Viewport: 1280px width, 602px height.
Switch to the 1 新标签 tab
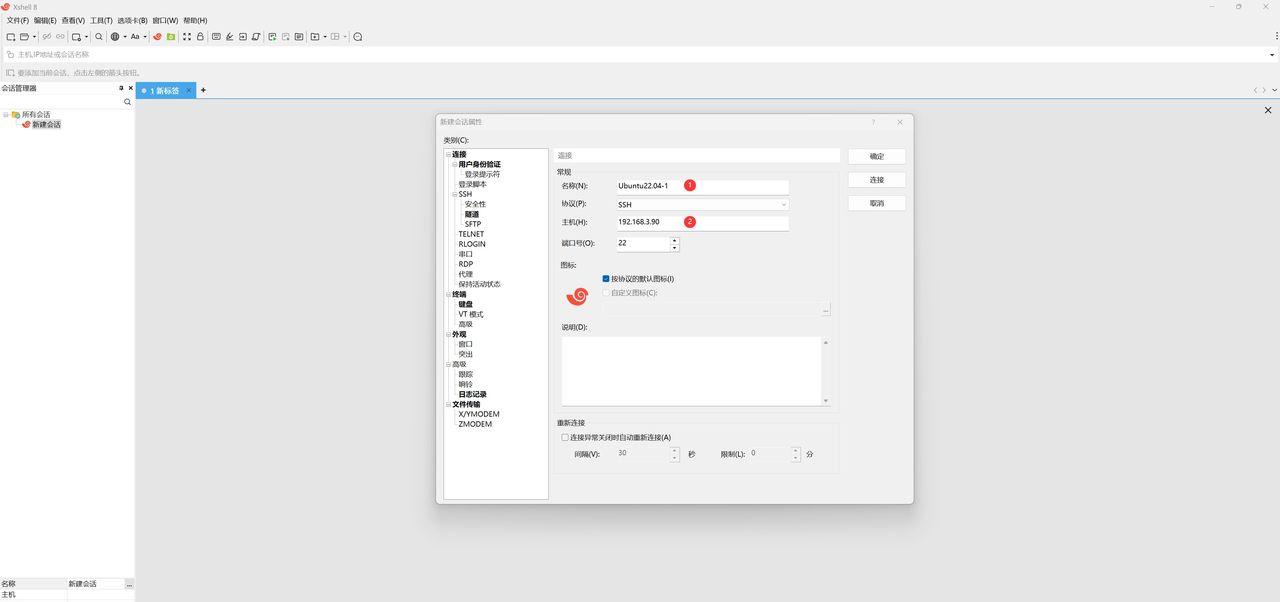pos(165,90)
